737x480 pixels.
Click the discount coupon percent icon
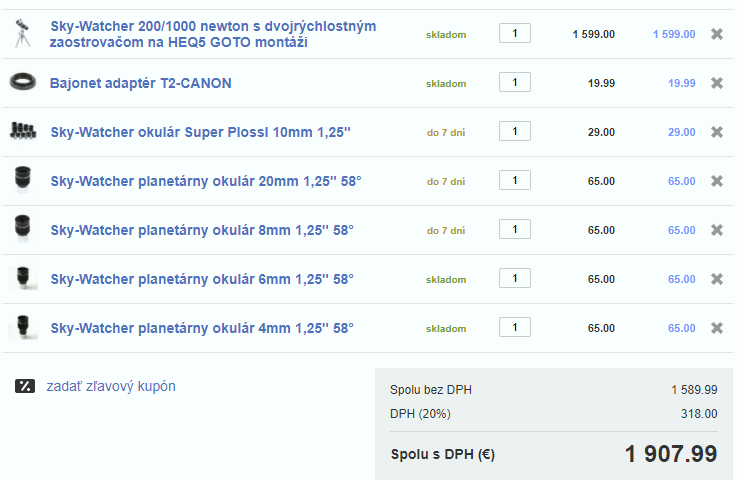[x=25, y=386]
